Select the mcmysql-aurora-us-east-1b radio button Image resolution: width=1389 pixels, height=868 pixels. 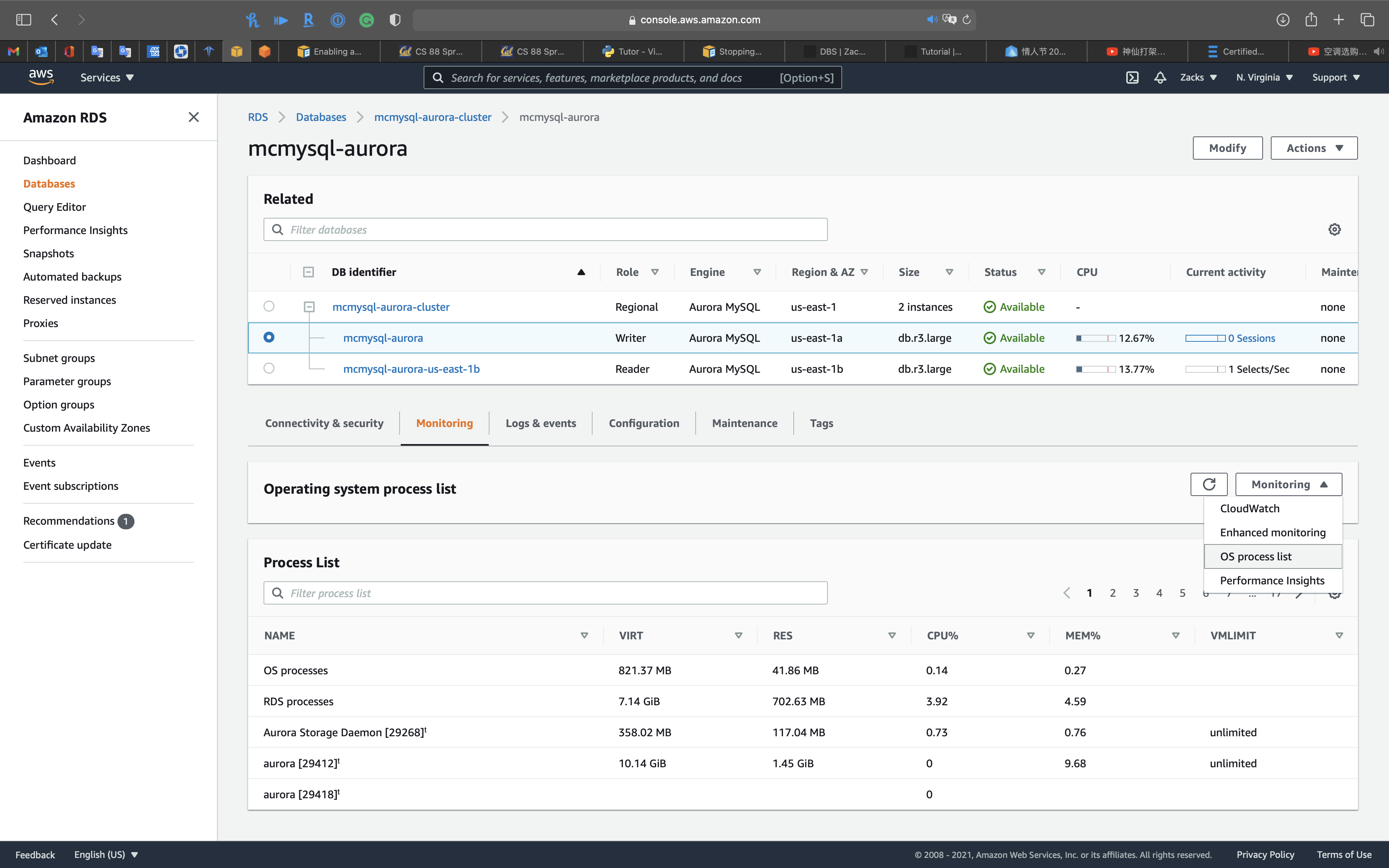pos(269,369)
